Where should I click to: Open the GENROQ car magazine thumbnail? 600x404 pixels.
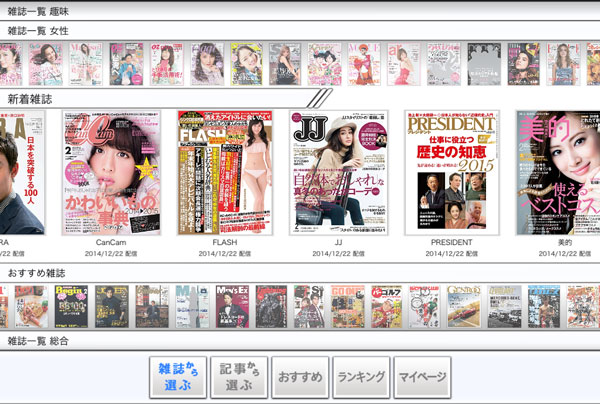(464, 306)
